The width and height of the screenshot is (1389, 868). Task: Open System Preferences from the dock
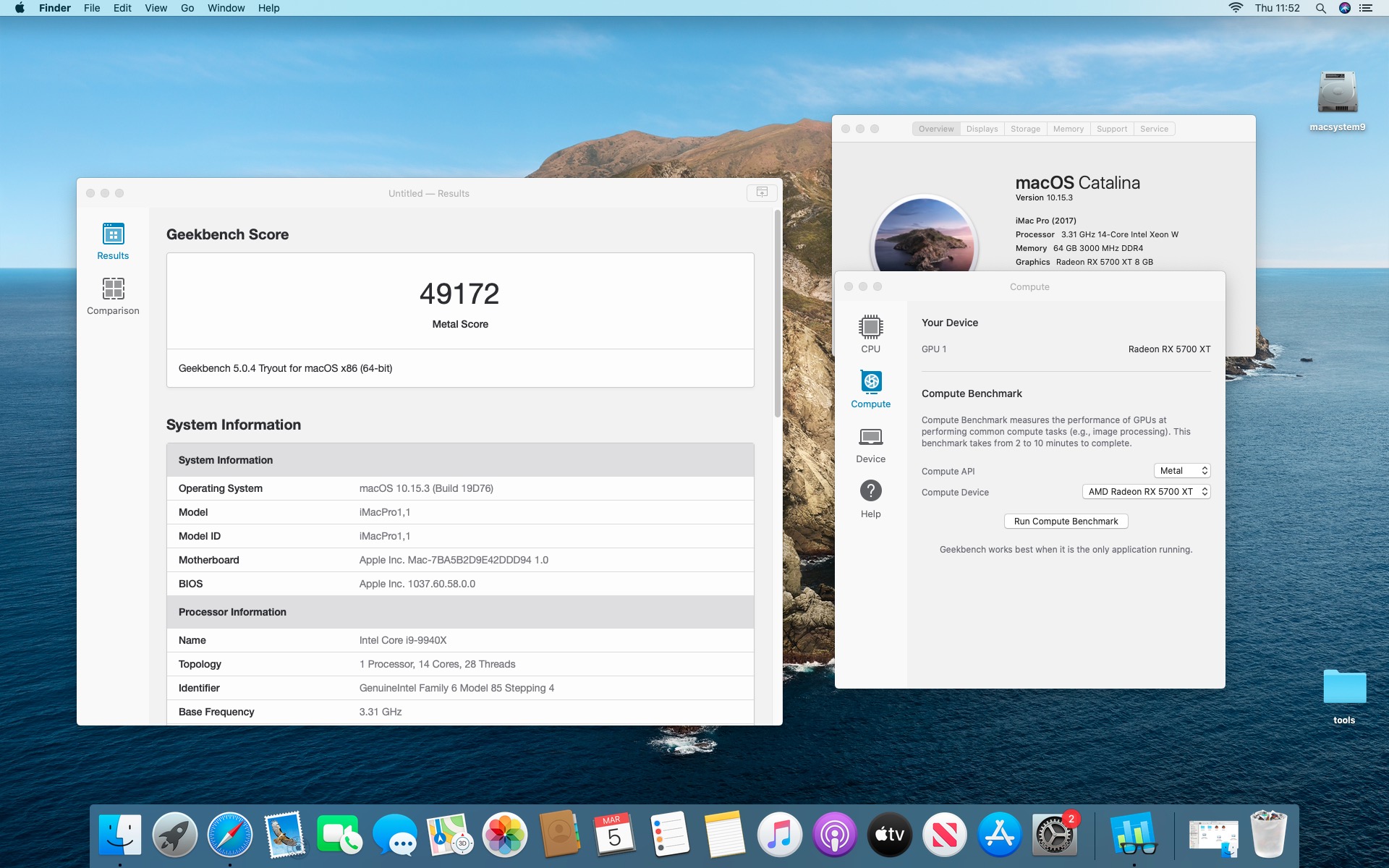(x=1054, y=835)
